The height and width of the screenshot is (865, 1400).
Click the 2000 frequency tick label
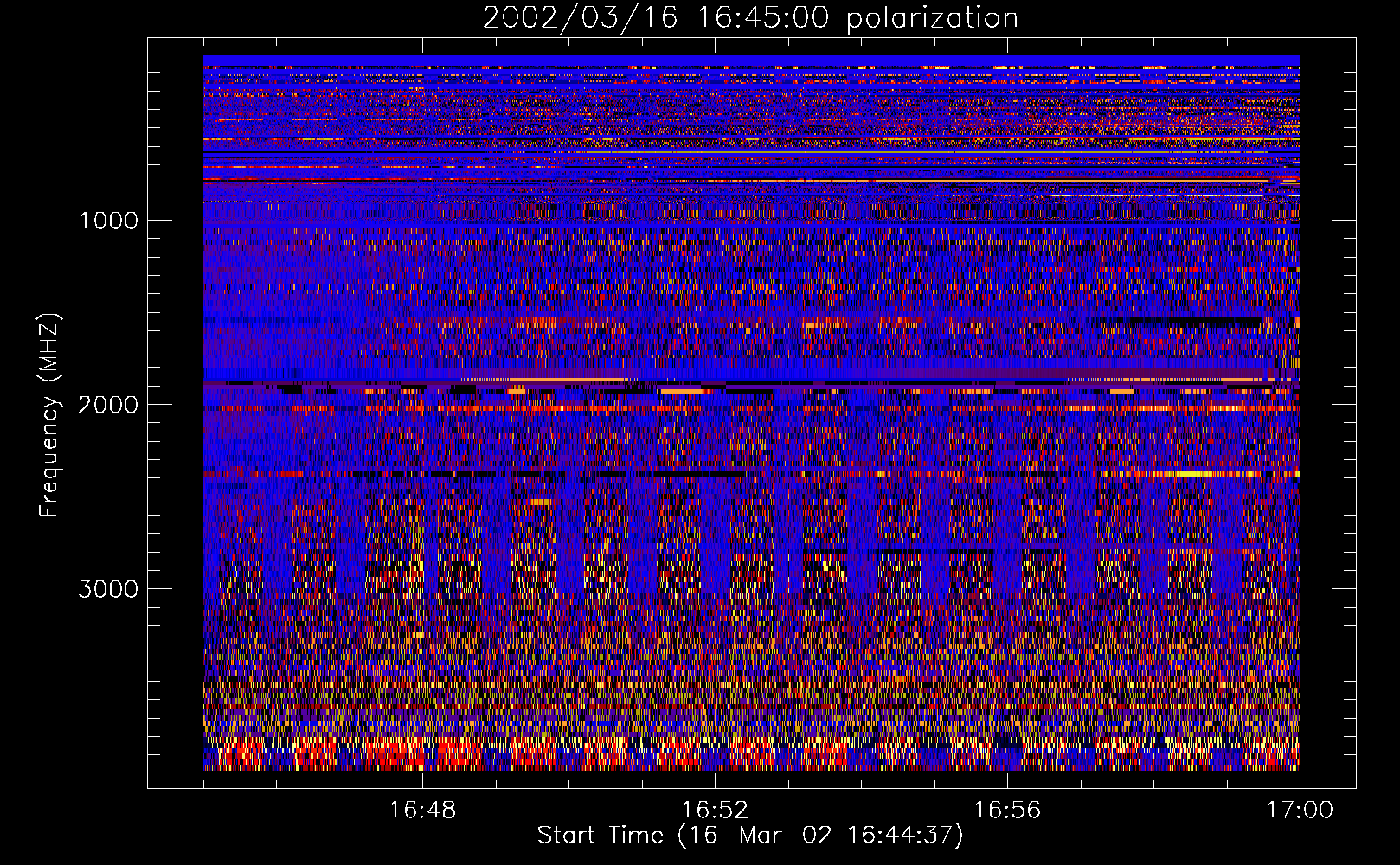tap(108, 405)
